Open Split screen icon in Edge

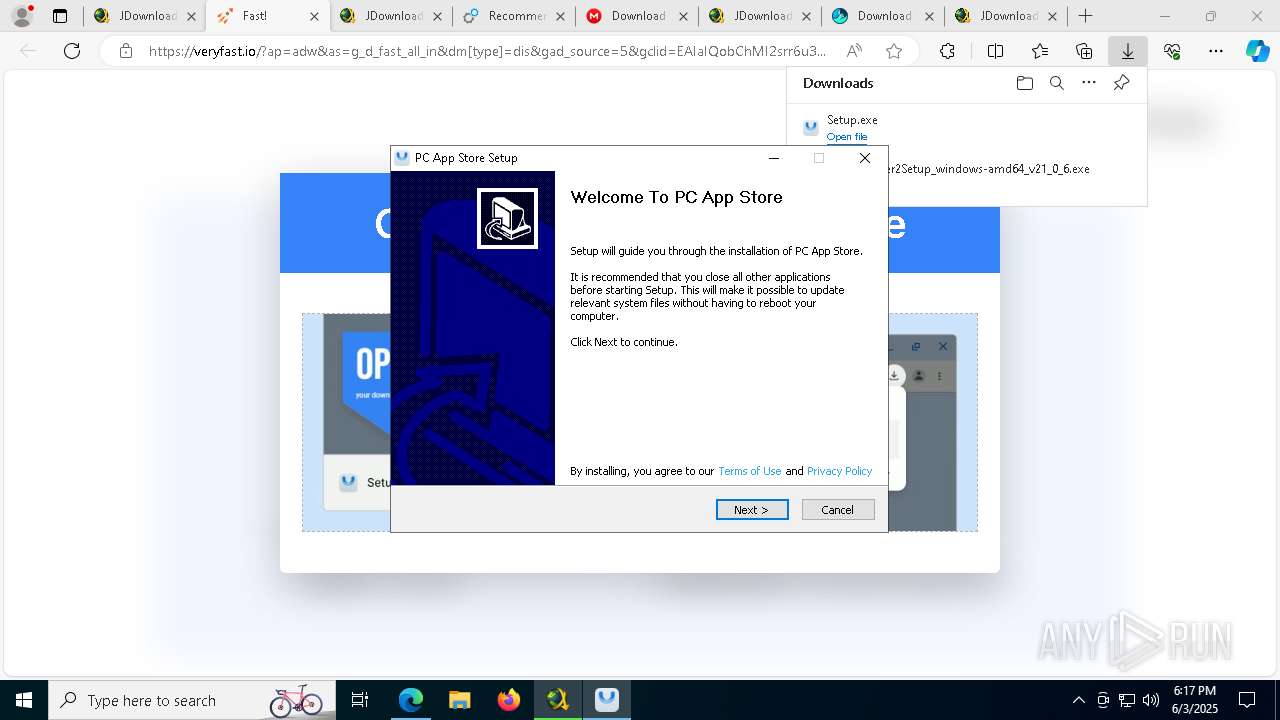point(995,51)
